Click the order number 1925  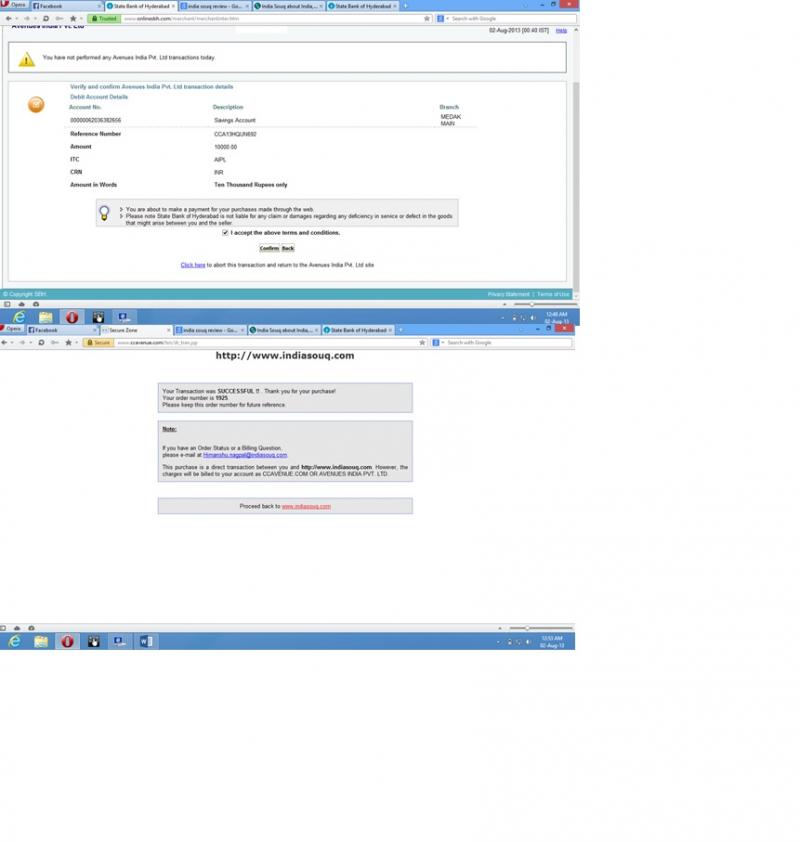tap(222, 398)
